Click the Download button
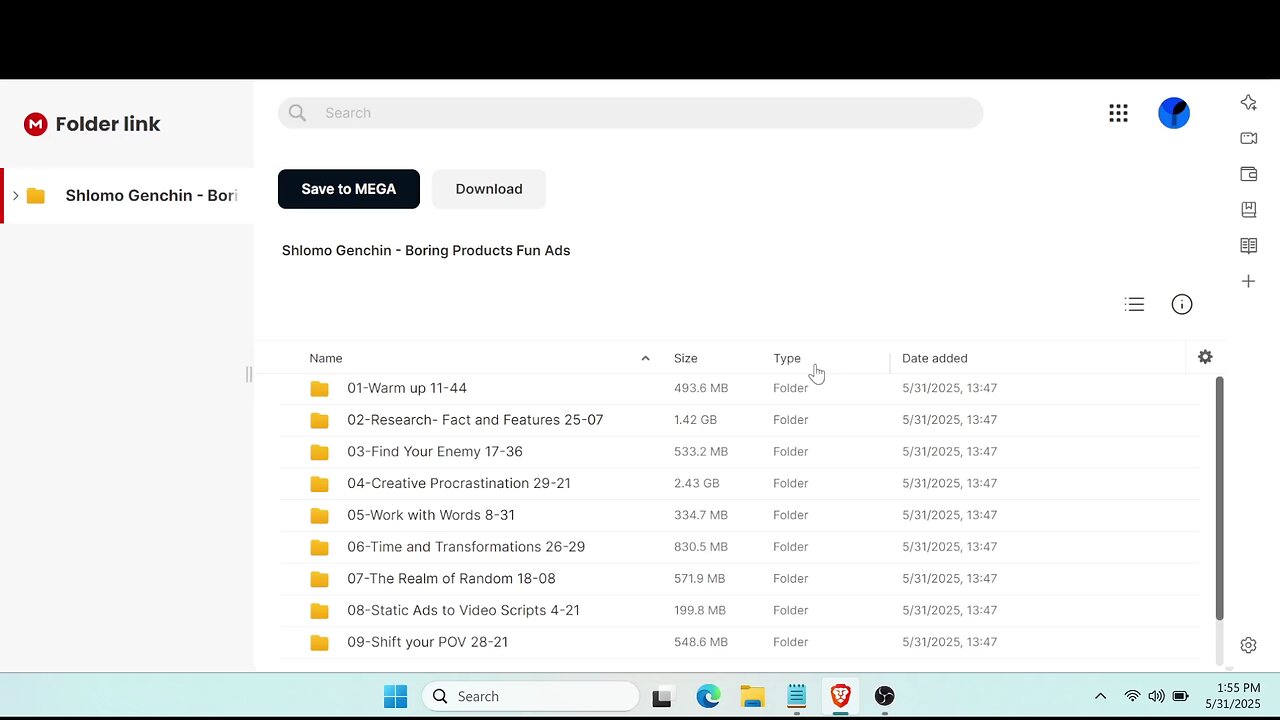The height and width of the screenshot is (720, 1280). coord(489,189)
